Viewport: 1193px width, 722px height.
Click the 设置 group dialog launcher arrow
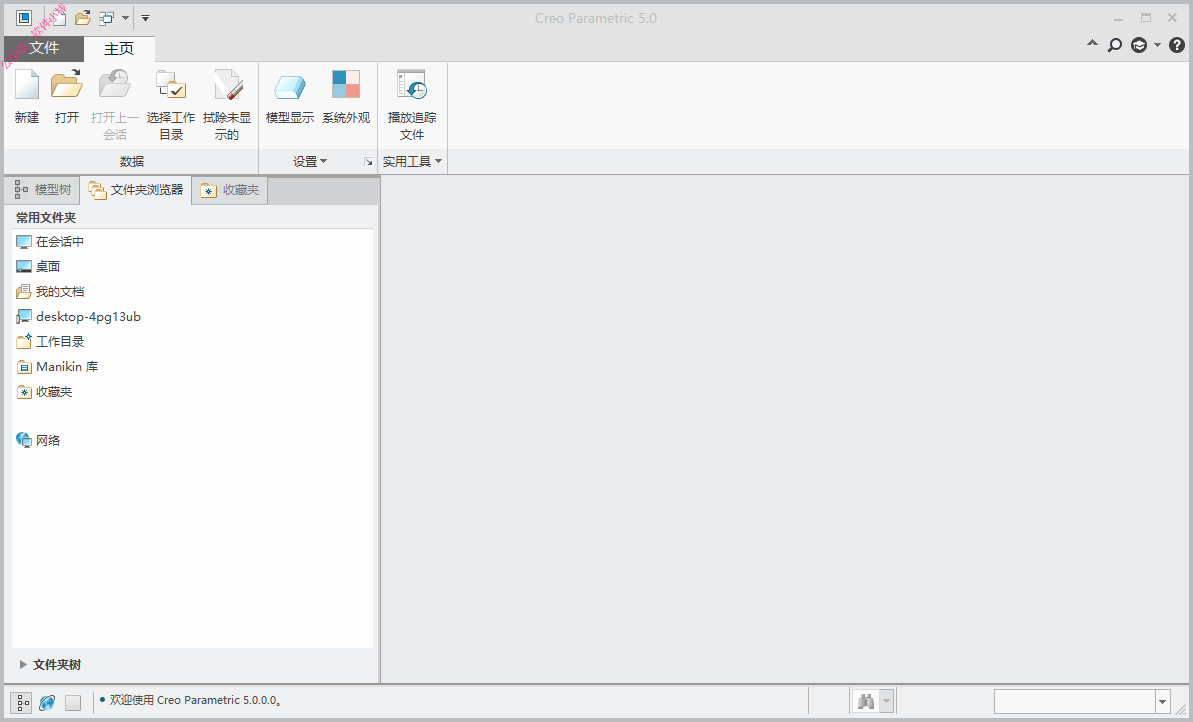point(368,162)
